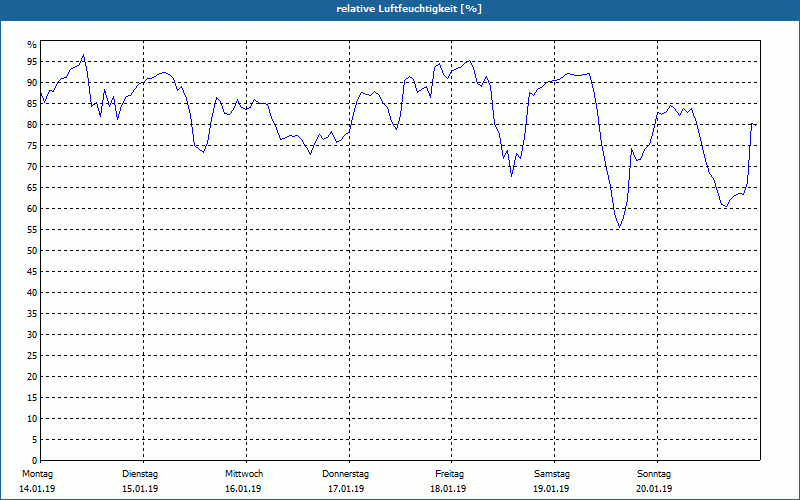Click the y-axis value 5
Image resolution: width=800 pixels, height=500 pixels.
(35, 440)
